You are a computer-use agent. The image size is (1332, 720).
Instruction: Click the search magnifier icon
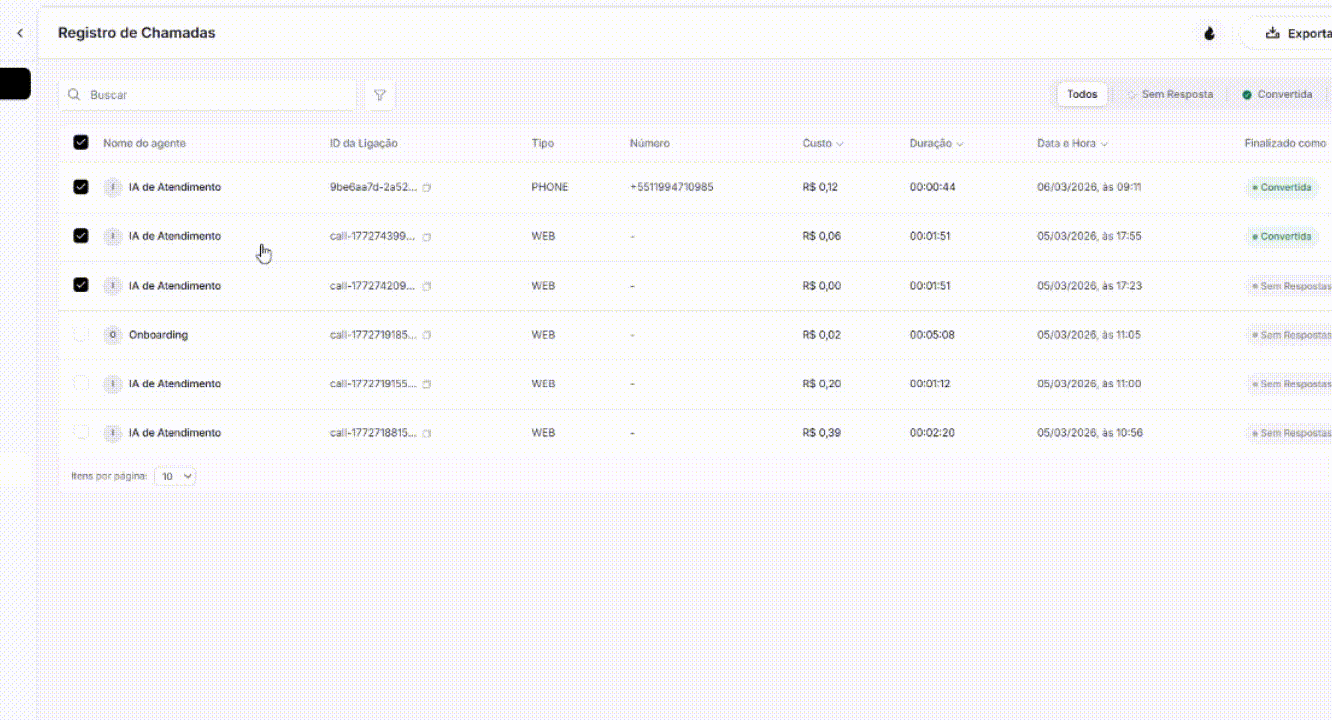point(74,95)
